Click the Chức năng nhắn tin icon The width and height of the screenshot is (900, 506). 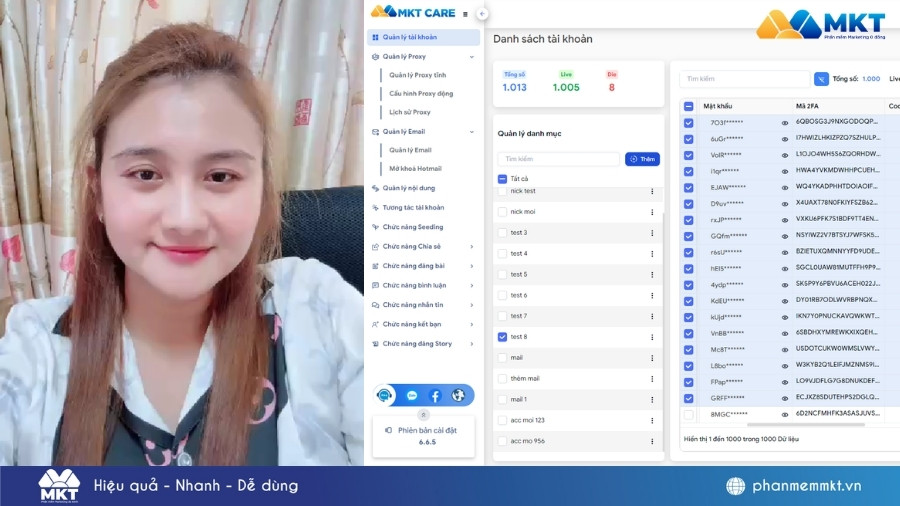(x=375, y=305)
